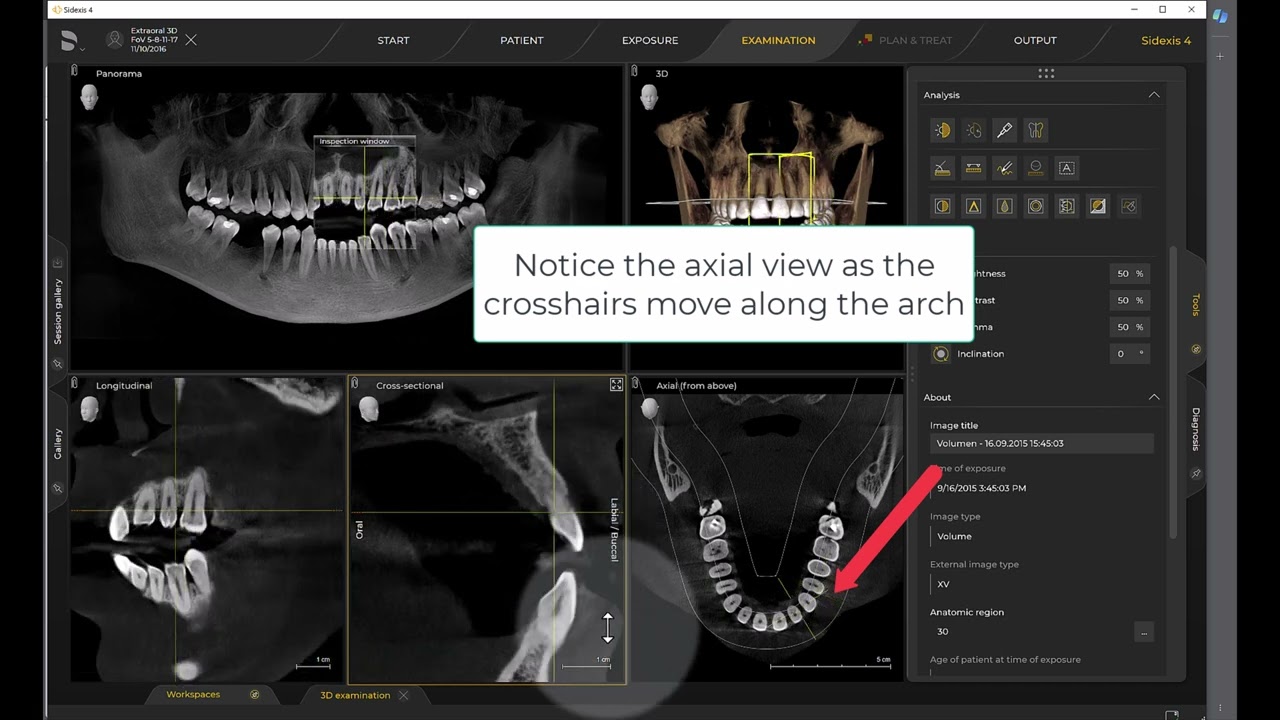Click the patient avatar icon in the header
The width and height of the screenshot is (1280, 720).
[x=115, y=40]
